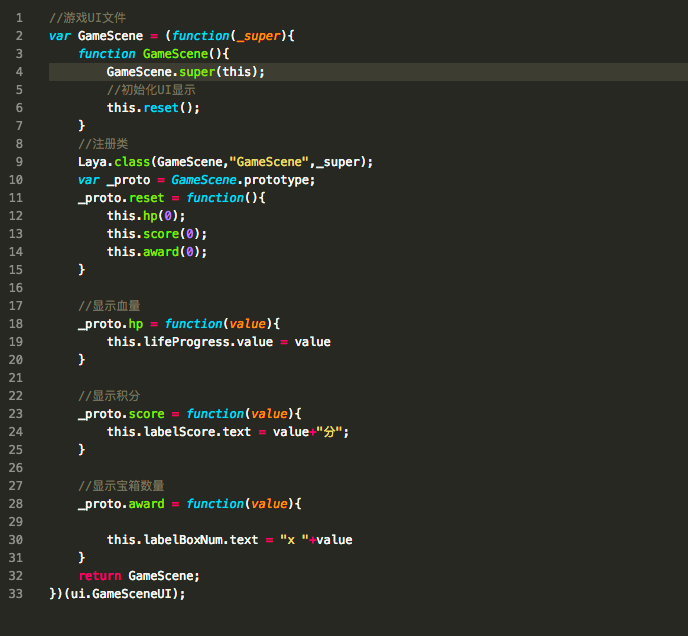Click the this.reset() call on line 6
688x636 pixels.
click(x=153, y=108)
